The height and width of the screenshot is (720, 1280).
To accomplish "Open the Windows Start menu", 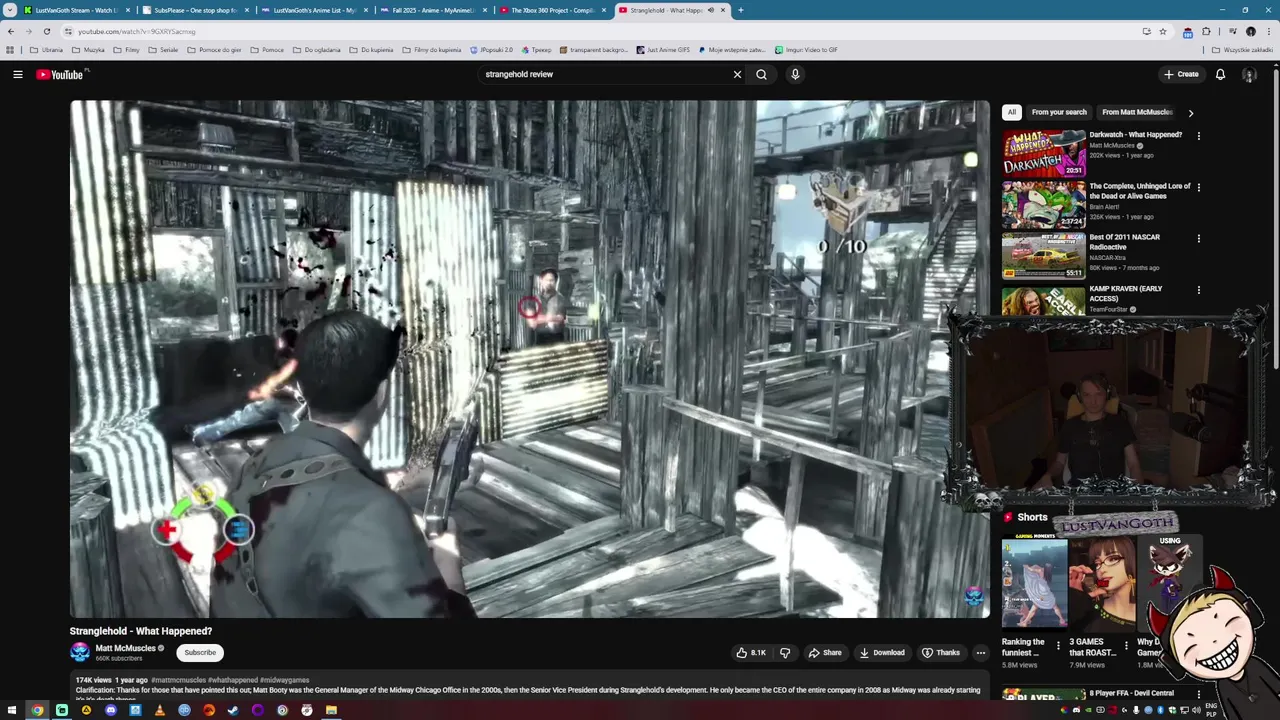I will pyautogui.click(x=12, y=710).
